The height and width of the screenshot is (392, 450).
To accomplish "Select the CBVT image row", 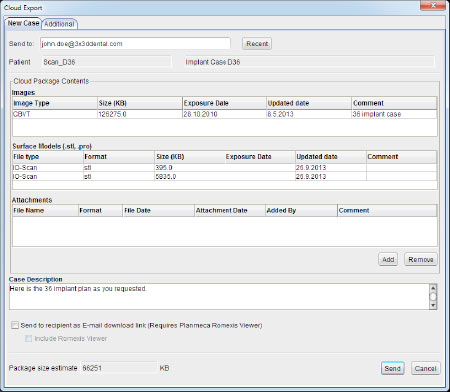I will 225,114.
